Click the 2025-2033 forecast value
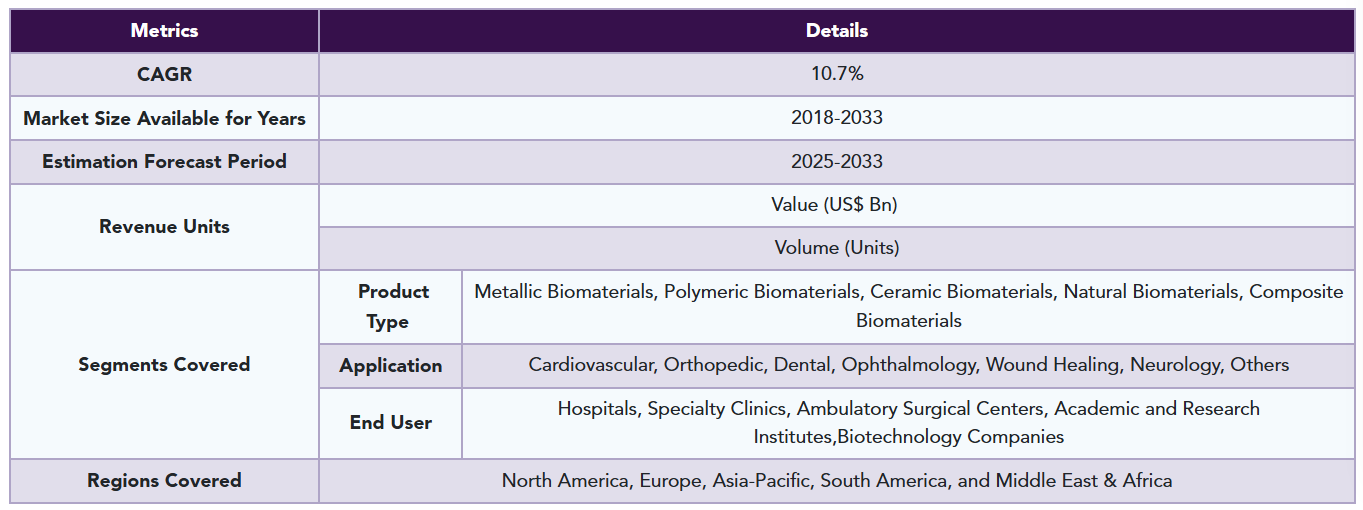Image resolution: width=1363 pixels, height=510 pixels. tap(837, 161)
